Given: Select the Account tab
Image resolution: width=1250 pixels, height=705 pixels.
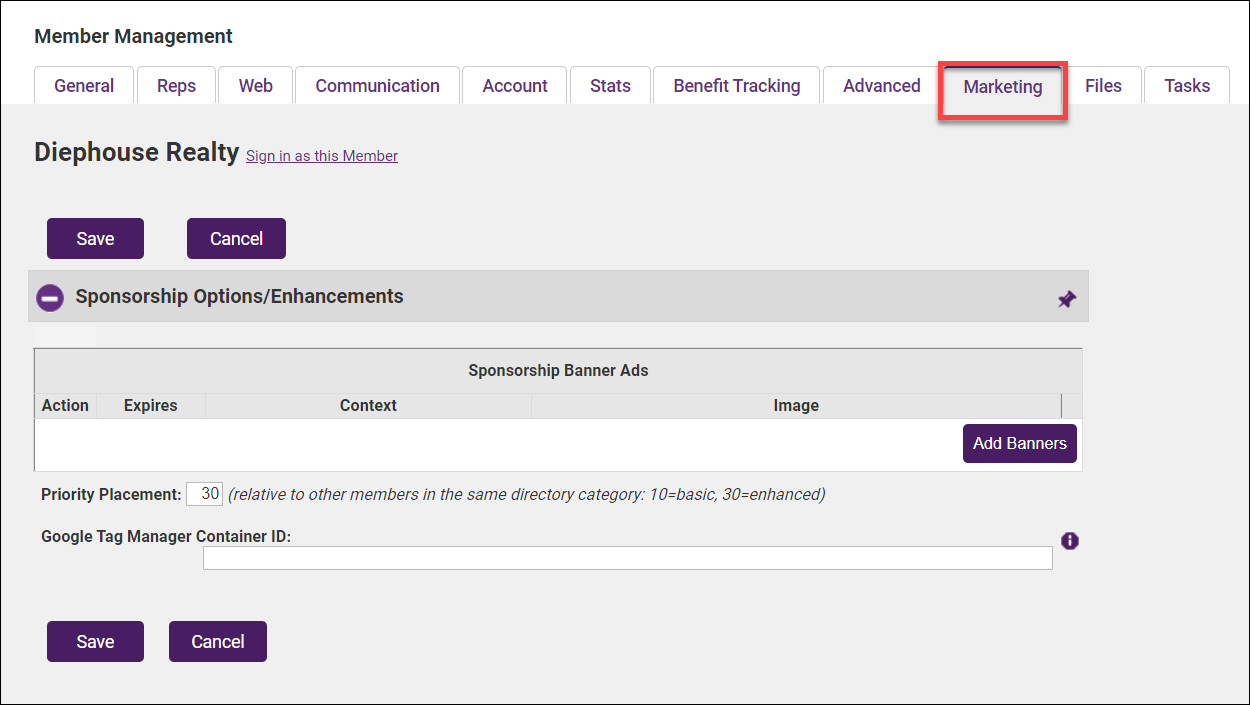Looking at the screenshot, I should coord(515,86).
